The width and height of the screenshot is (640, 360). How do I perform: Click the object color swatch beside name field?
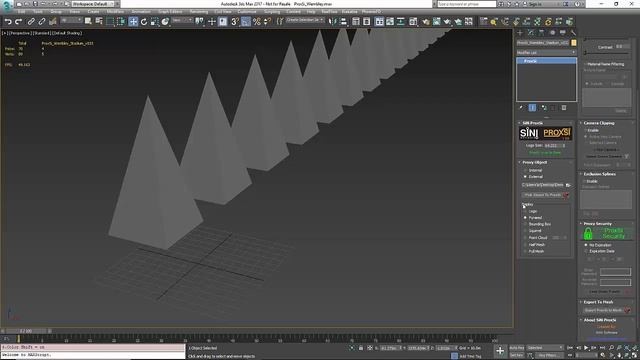click(573, 43)
